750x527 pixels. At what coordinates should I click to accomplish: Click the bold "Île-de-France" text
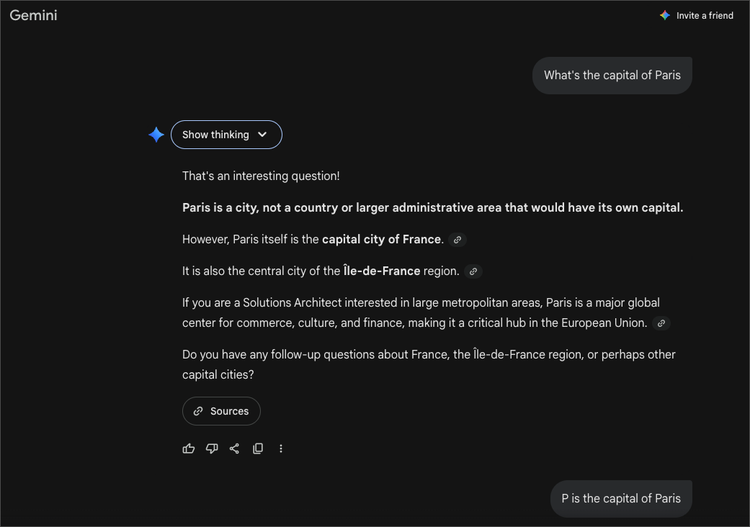382,271
